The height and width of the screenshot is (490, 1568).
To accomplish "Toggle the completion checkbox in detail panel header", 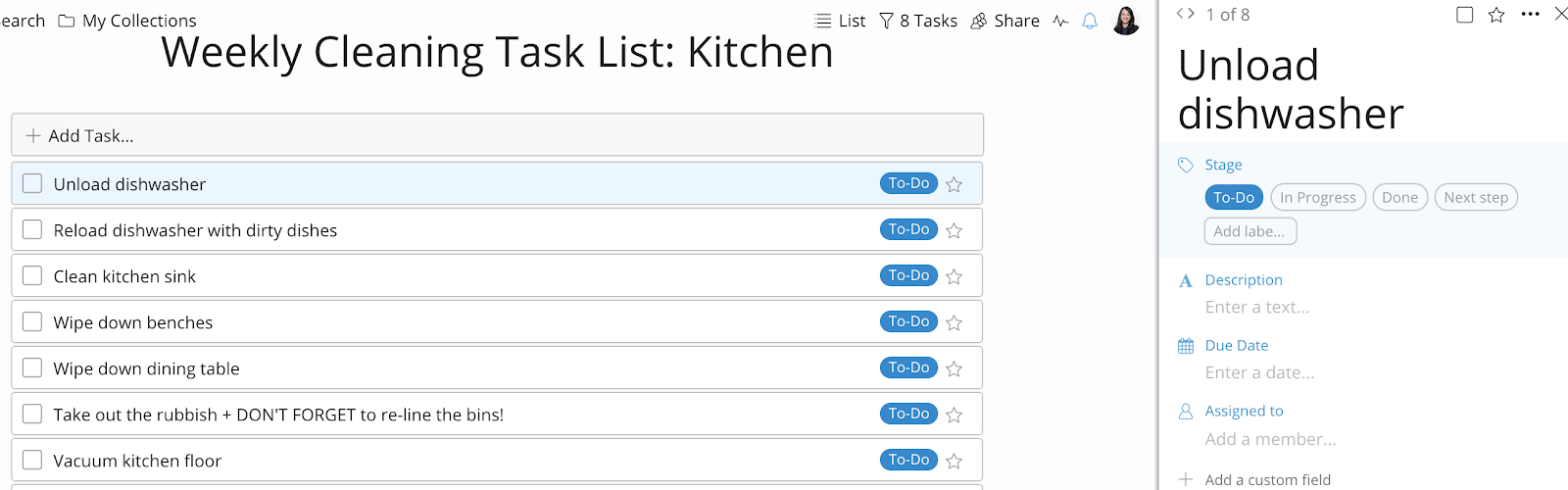I will 1465,15.
